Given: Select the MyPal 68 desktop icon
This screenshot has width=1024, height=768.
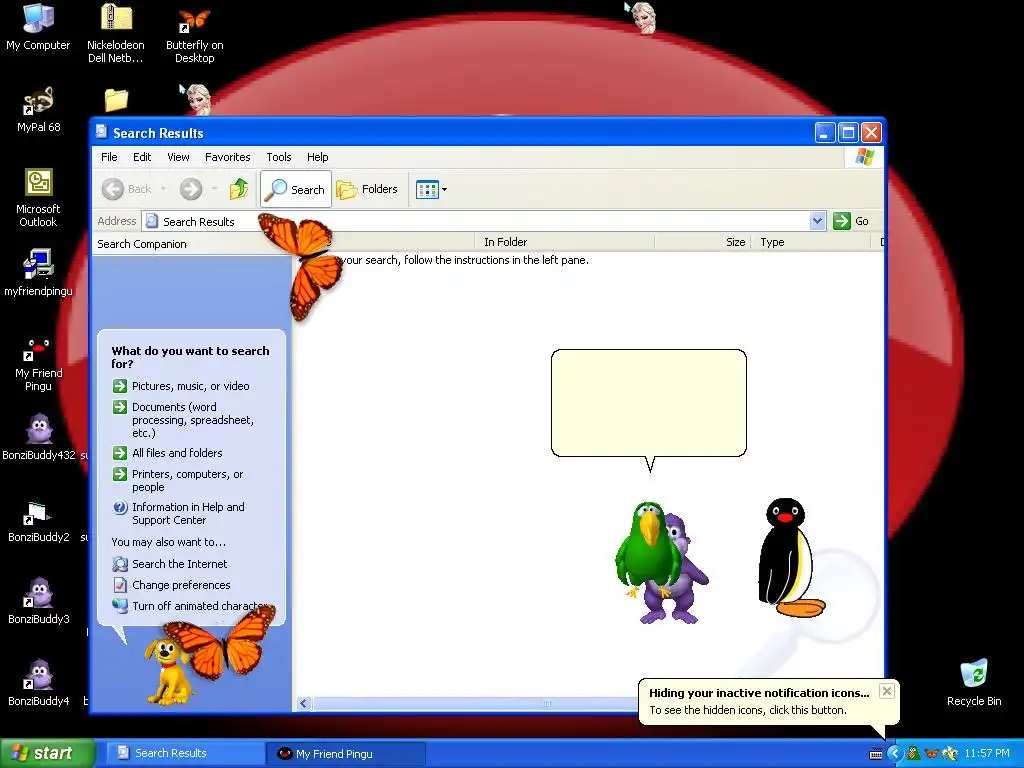Looking at the screenshot, I should pyautogui.click(x=38, y=110).
